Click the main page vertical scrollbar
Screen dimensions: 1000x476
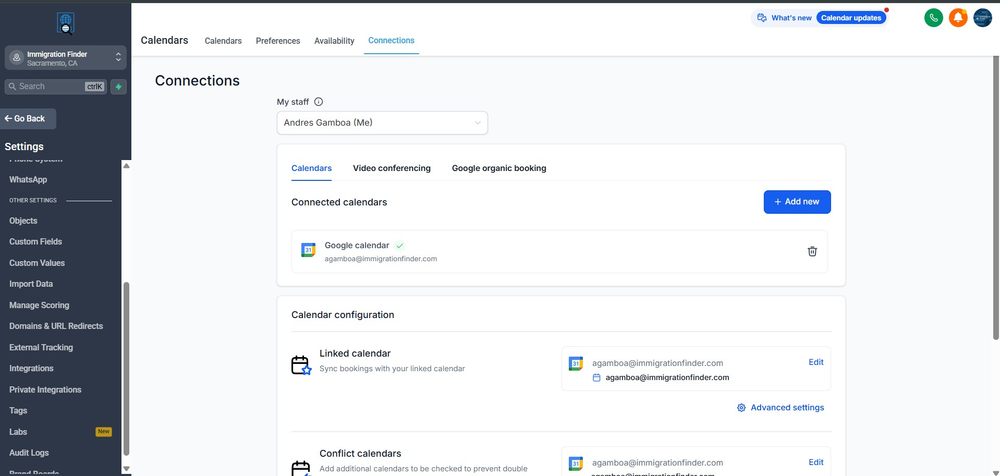[x=996, y=198]
